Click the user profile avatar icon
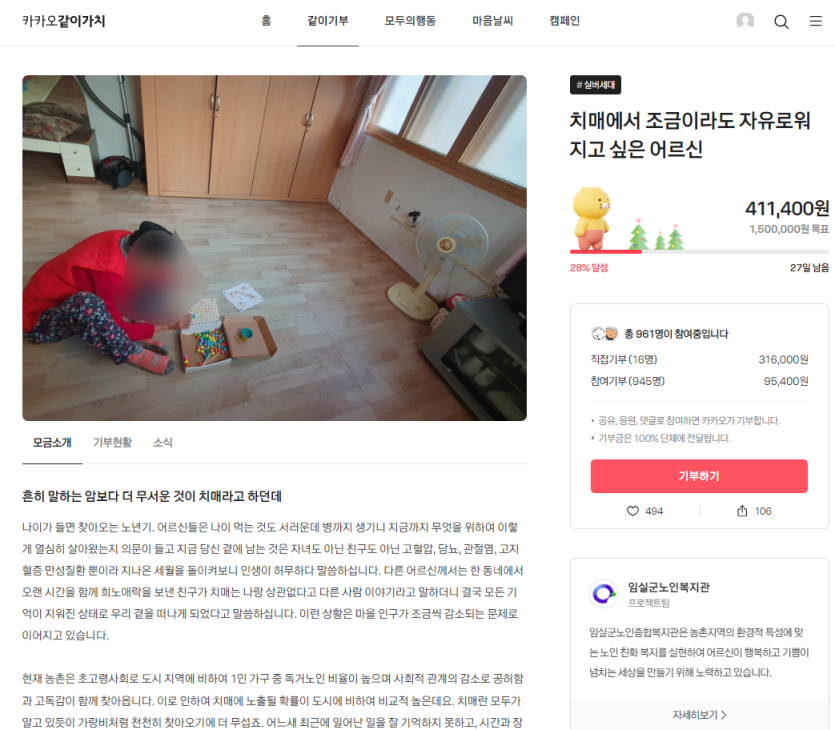835x730 pixels. click(745, 21)
